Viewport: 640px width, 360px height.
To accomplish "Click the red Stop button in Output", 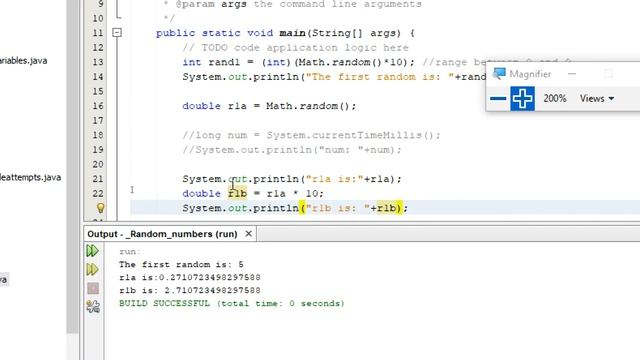I will pyautogui.click(x=93, y=289).
